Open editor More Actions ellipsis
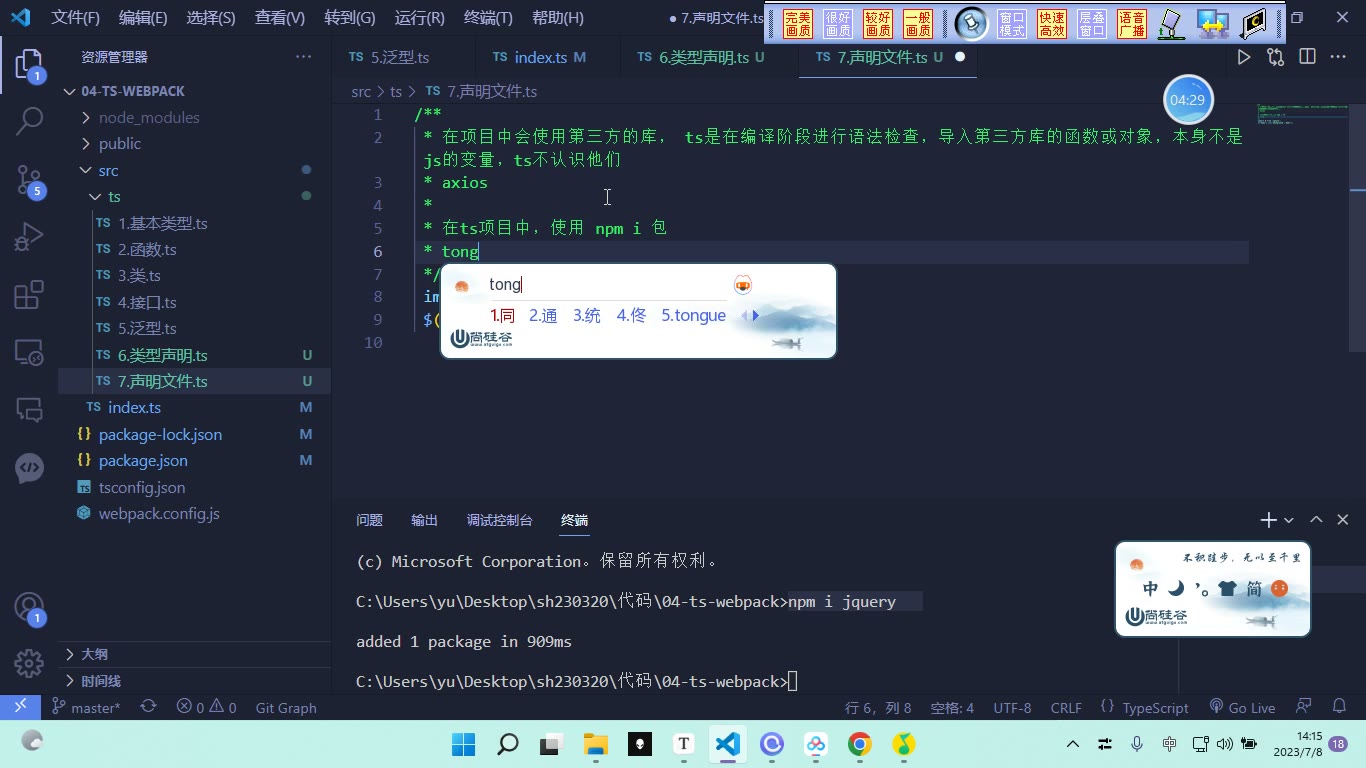The image size is (1366, 768). pyautogui.click(x=1338, y=57)
